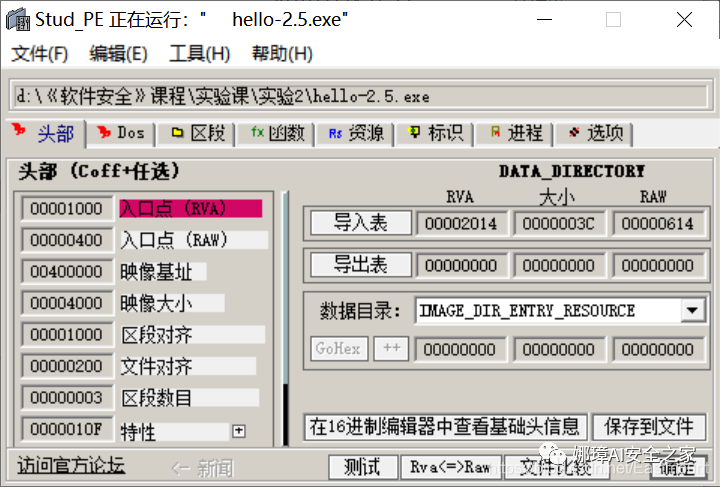Click the 区段对齐 value field
The width and height of the screenshot is (720, 487).
point(67,335)
